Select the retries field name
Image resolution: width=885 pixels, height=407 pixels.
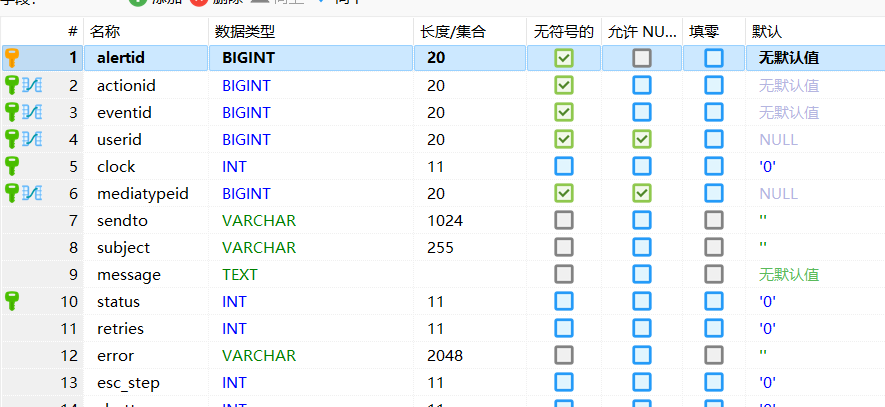120,329
